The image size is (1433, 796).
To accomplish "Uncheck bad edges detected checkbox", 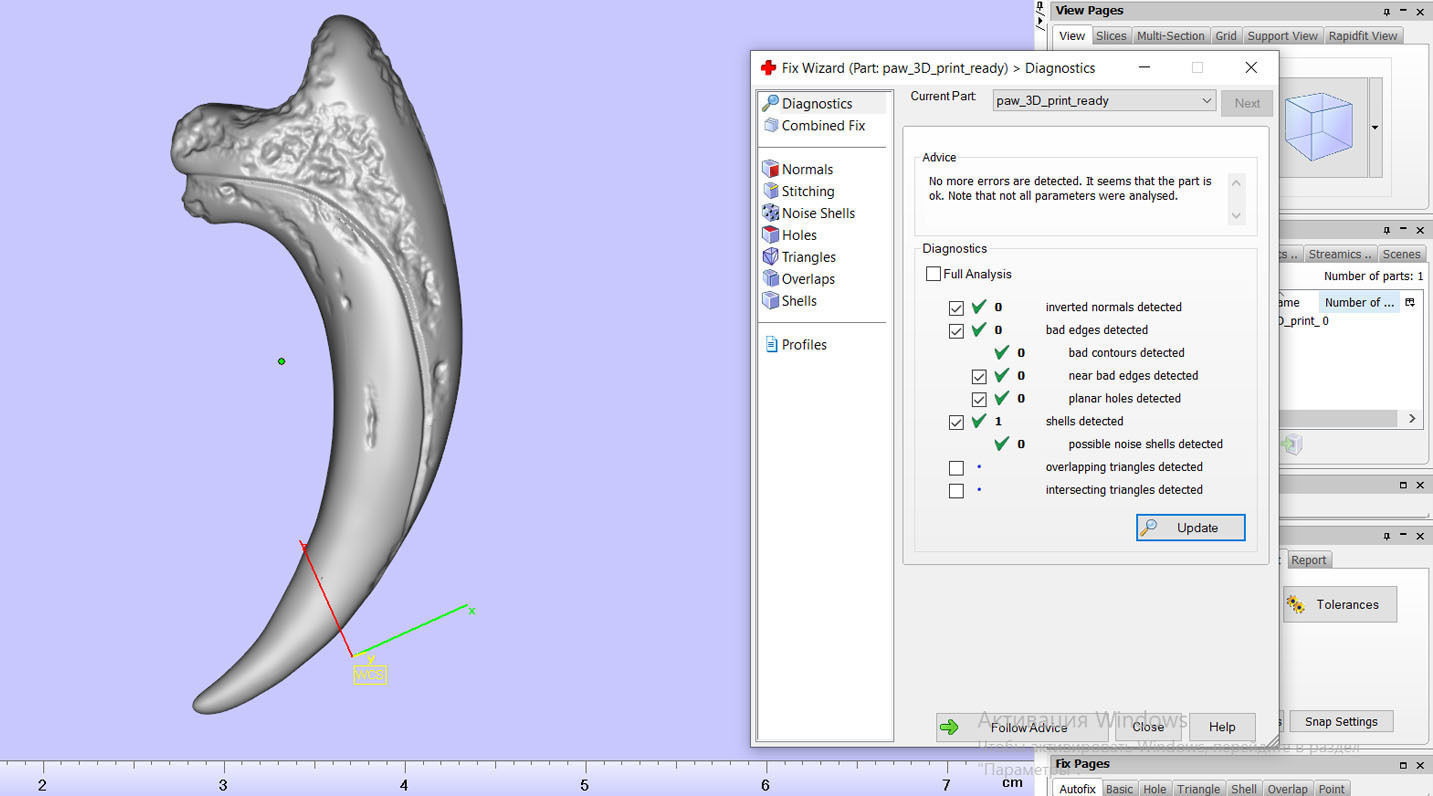I will pyautogui.click(x=956, y=331).
